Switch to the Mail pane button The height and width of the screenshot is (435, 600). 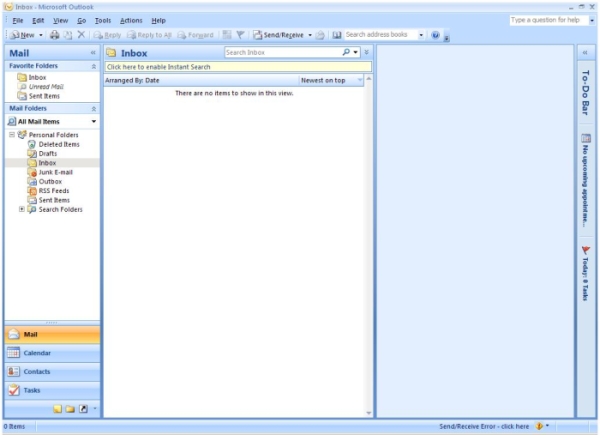click(52, 335)
